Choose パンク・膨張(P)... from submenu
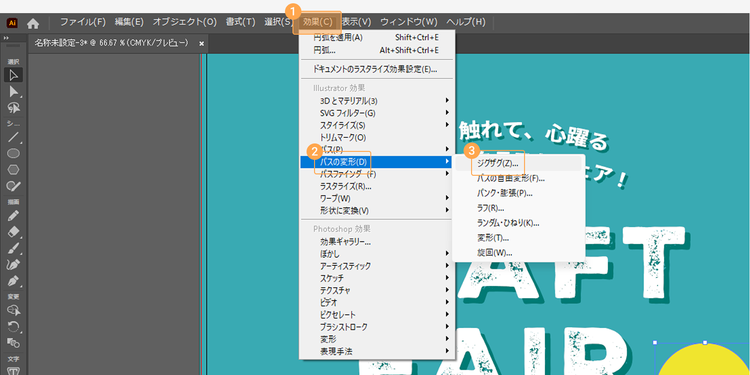 click(518, 193)
